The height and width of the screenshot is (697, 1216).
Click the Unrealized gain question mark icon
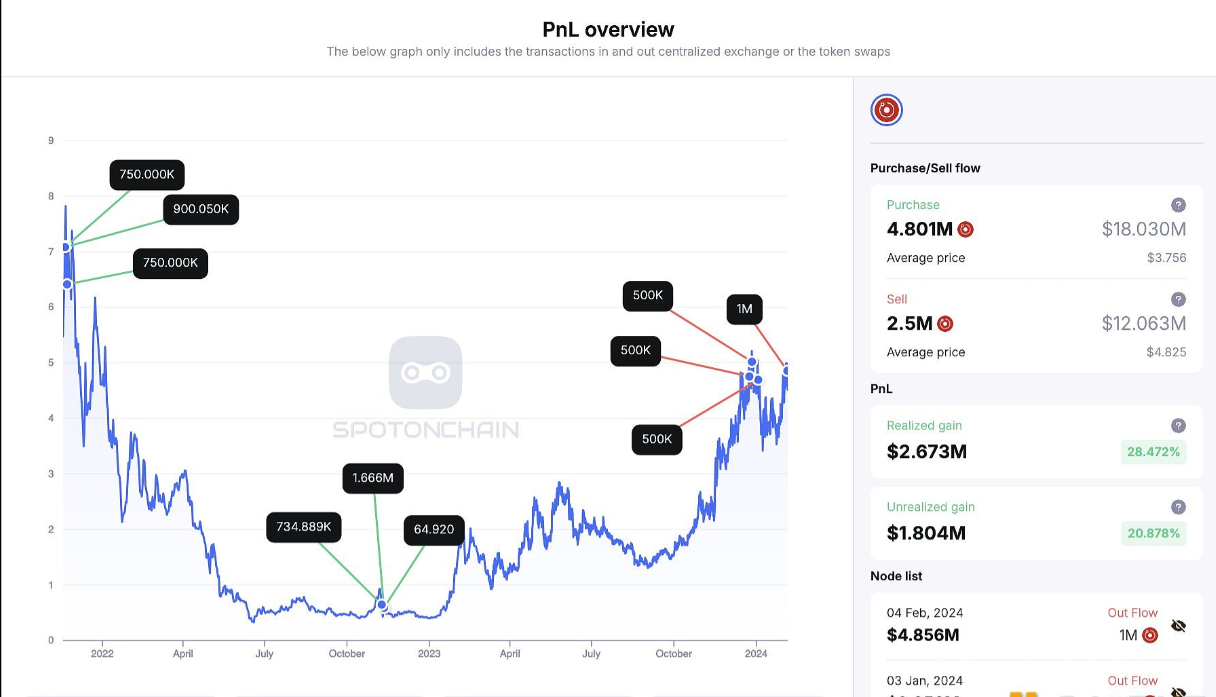point(1178,507)
